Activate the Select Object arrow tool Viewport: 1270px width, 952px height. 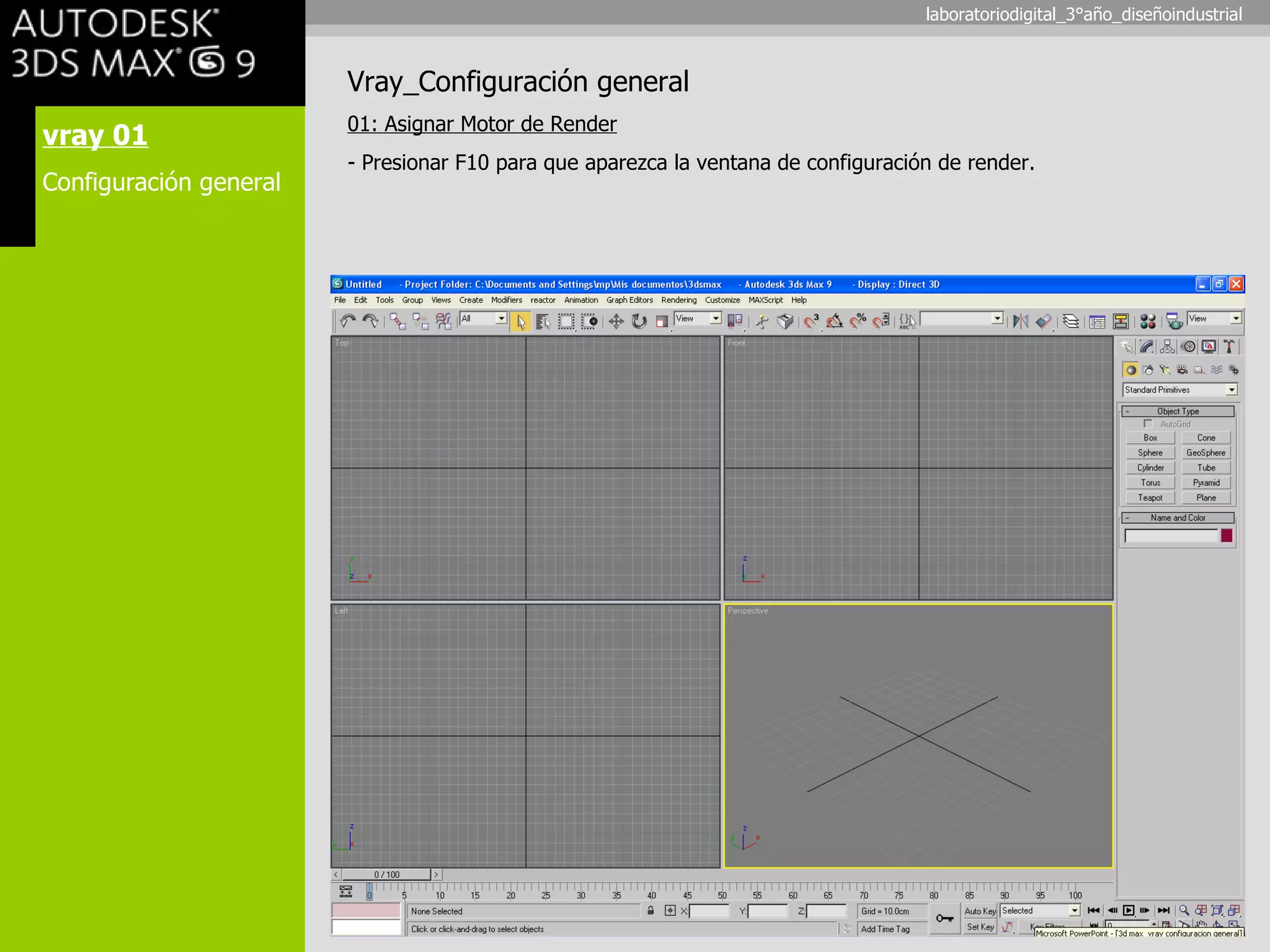[521, 322]
